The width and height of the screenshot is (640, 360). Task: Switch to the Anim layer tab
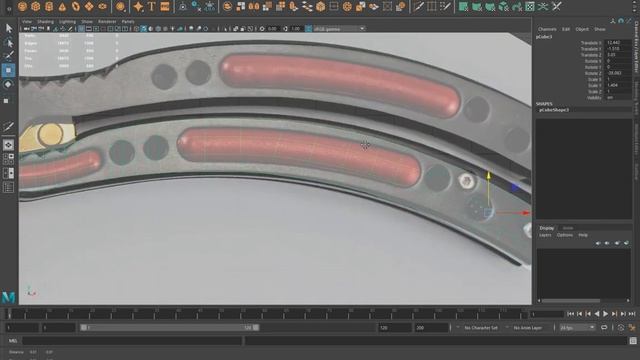568,228
